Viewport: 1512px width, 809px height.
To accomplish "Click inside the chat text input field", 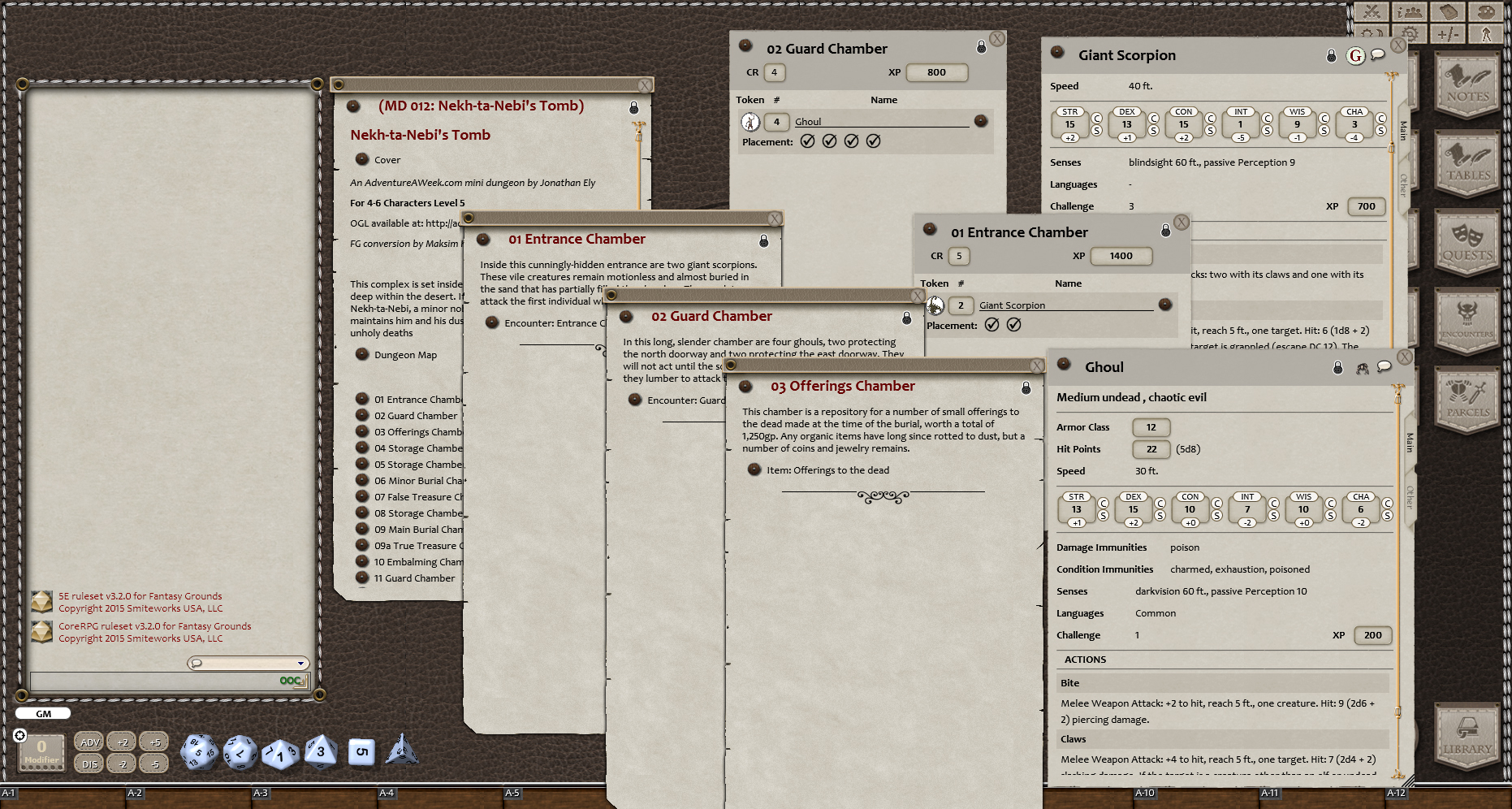I will pos(162,681).
